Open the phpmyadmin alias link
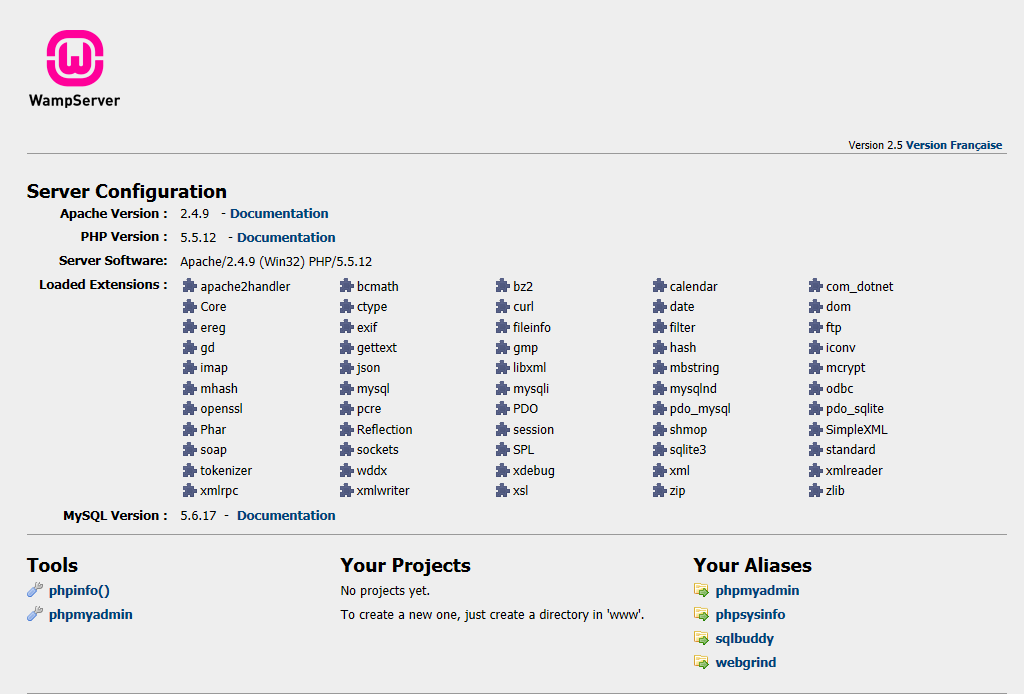Image resolution: width=1024 pixels, height=694 pixels. (758, 590)
